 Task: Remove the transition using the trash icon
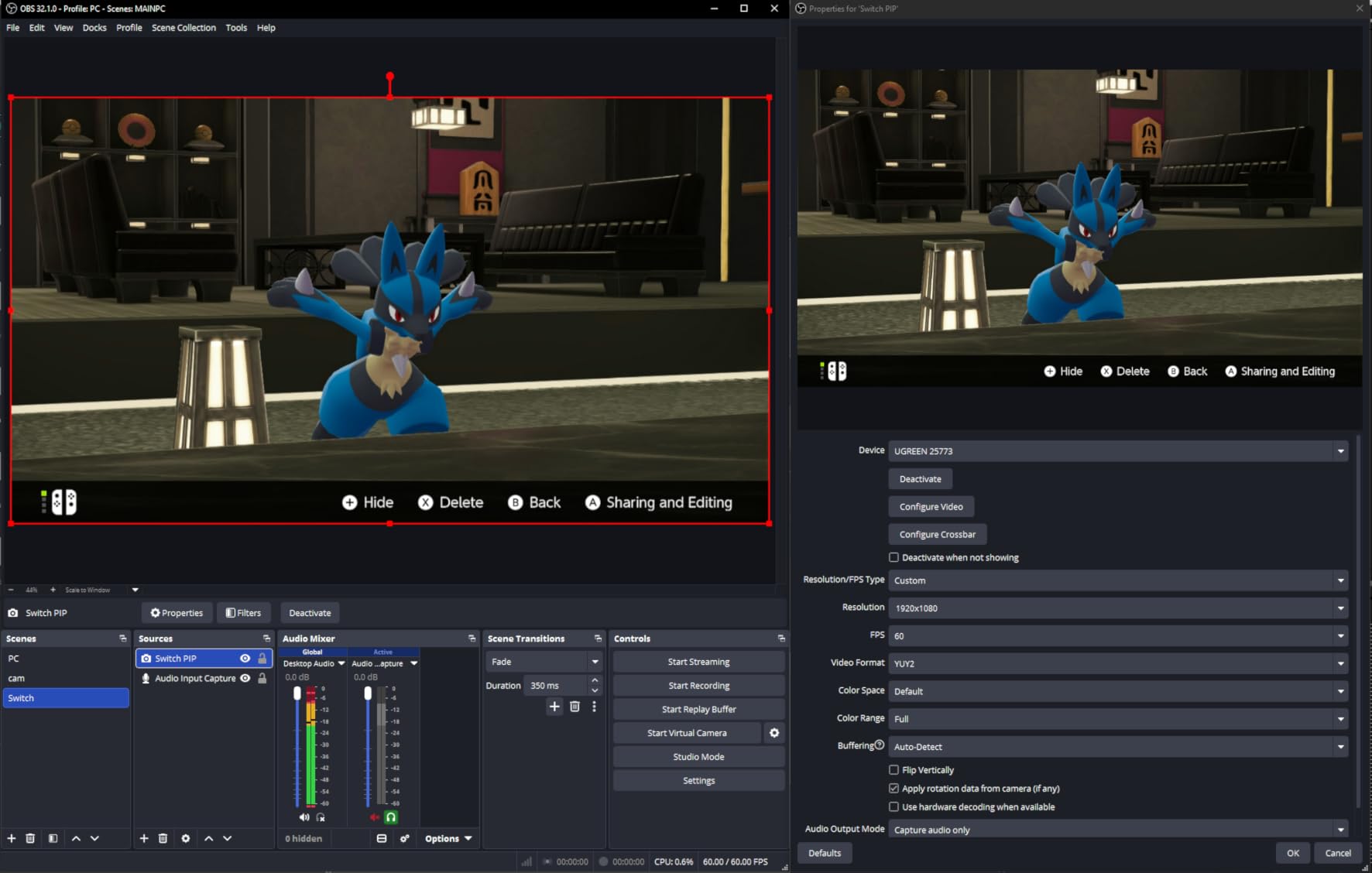point(575,706)
